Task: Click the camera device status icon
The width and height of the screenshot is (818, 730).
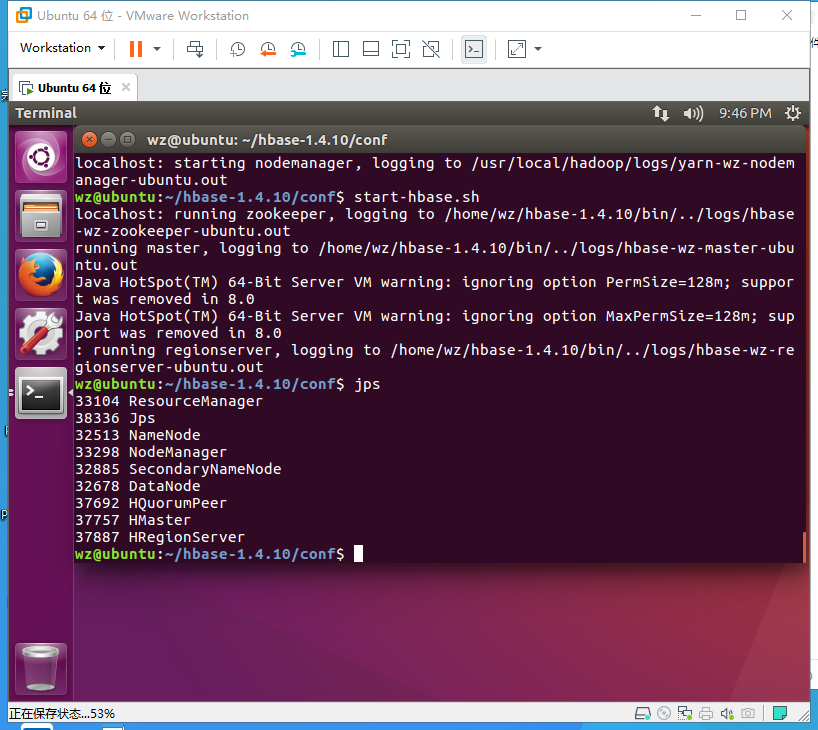Action: tap(748, 713)
